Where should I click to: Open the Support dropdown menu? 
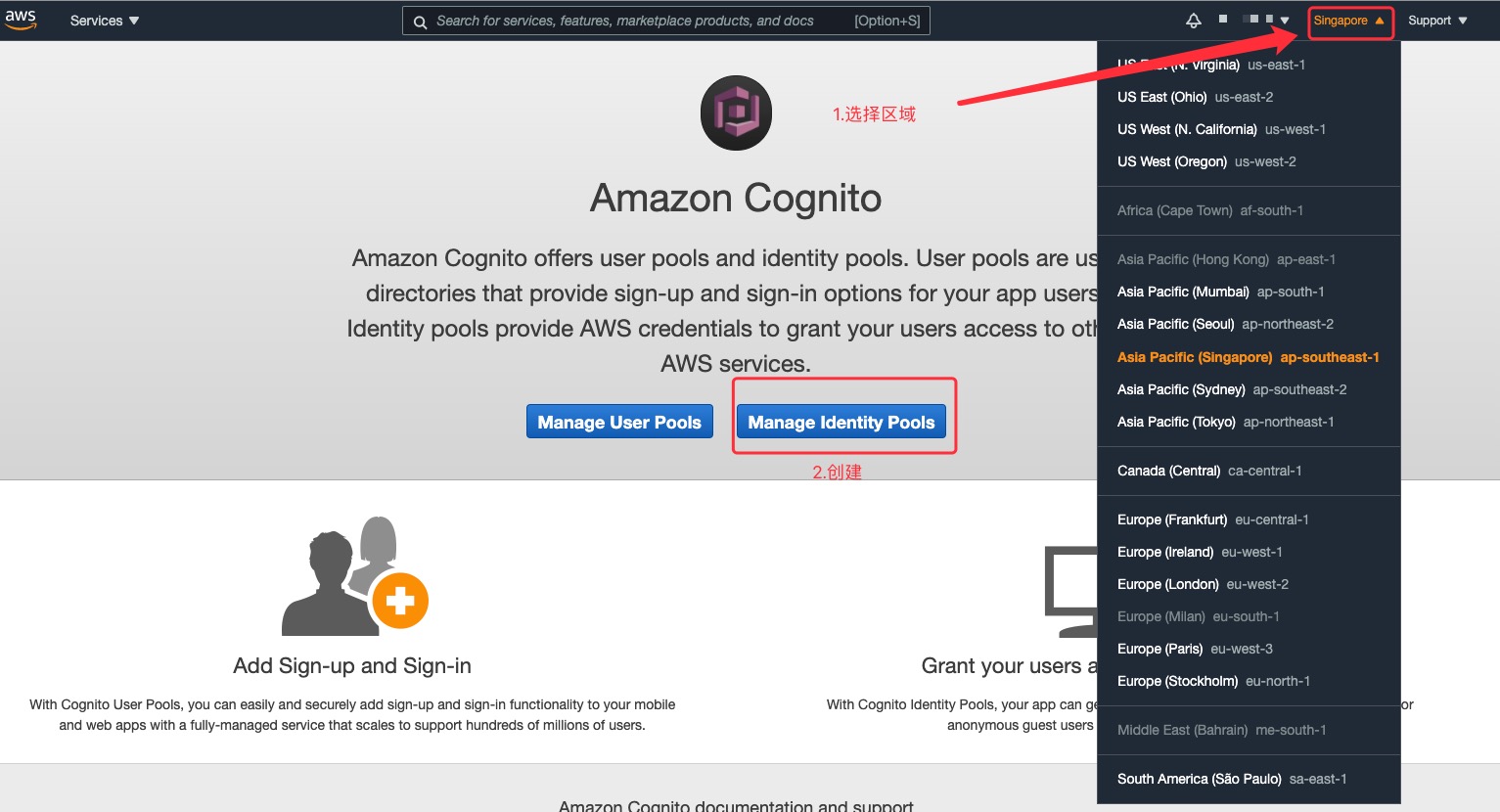[x=1437, y=21]
